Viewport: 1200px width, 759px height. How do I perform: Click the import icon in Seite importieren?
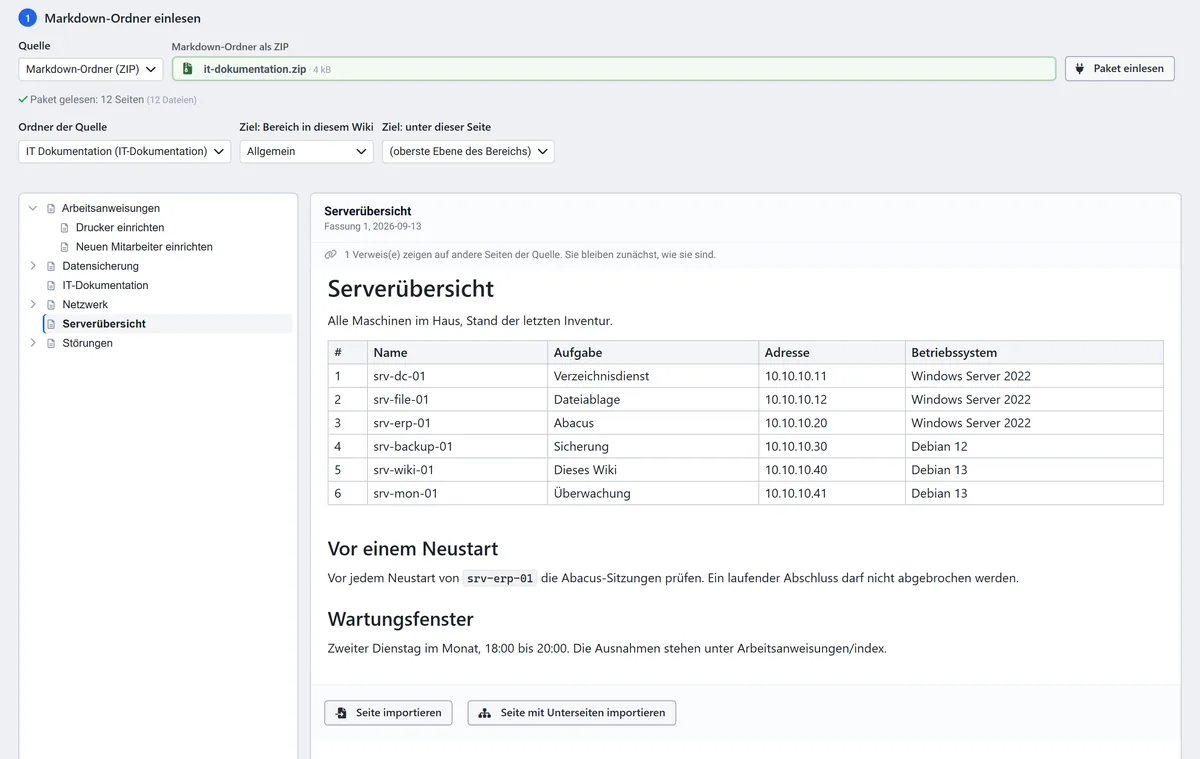click(x=341, y=713)
